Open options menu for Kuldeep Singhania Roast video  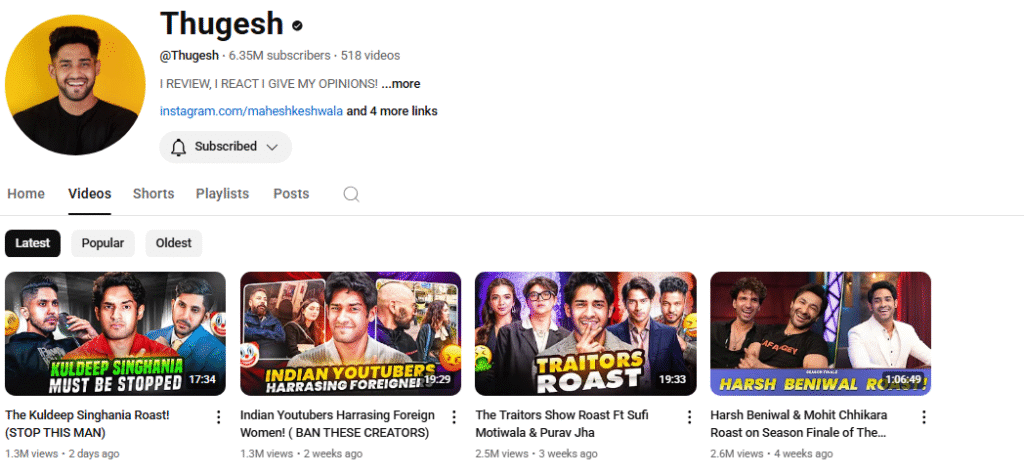coord(219,417)
